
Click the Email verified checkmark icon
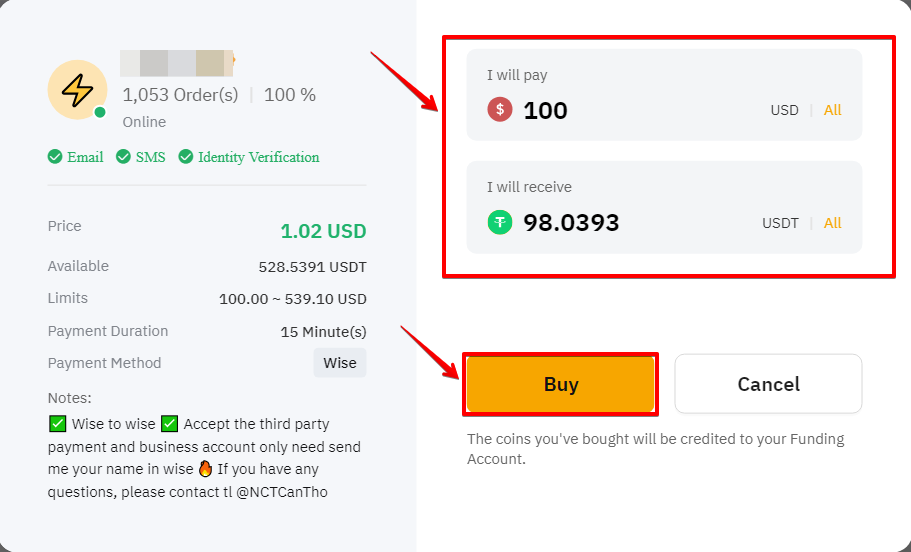click(55, 157)
